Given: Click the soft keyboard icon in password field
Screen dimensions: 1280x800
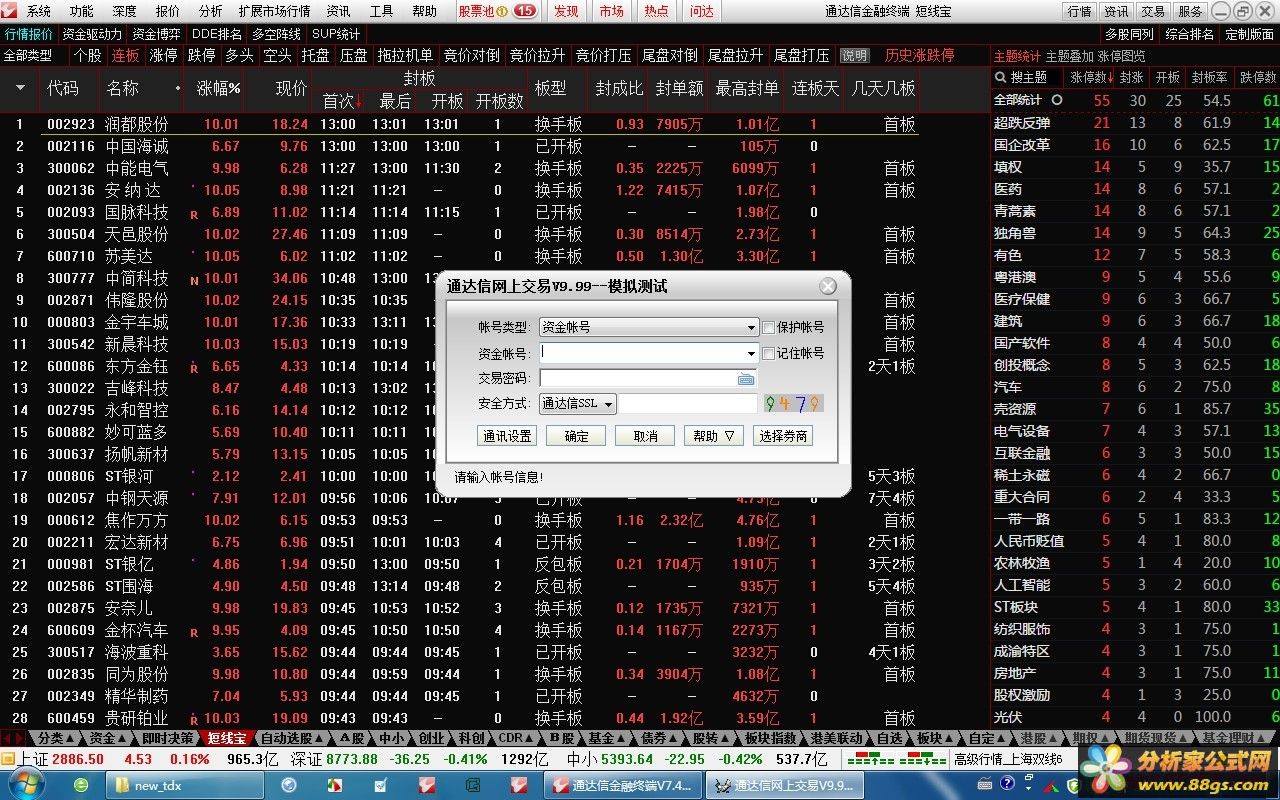Looking at the screenshot, I should tap(746, 379).
